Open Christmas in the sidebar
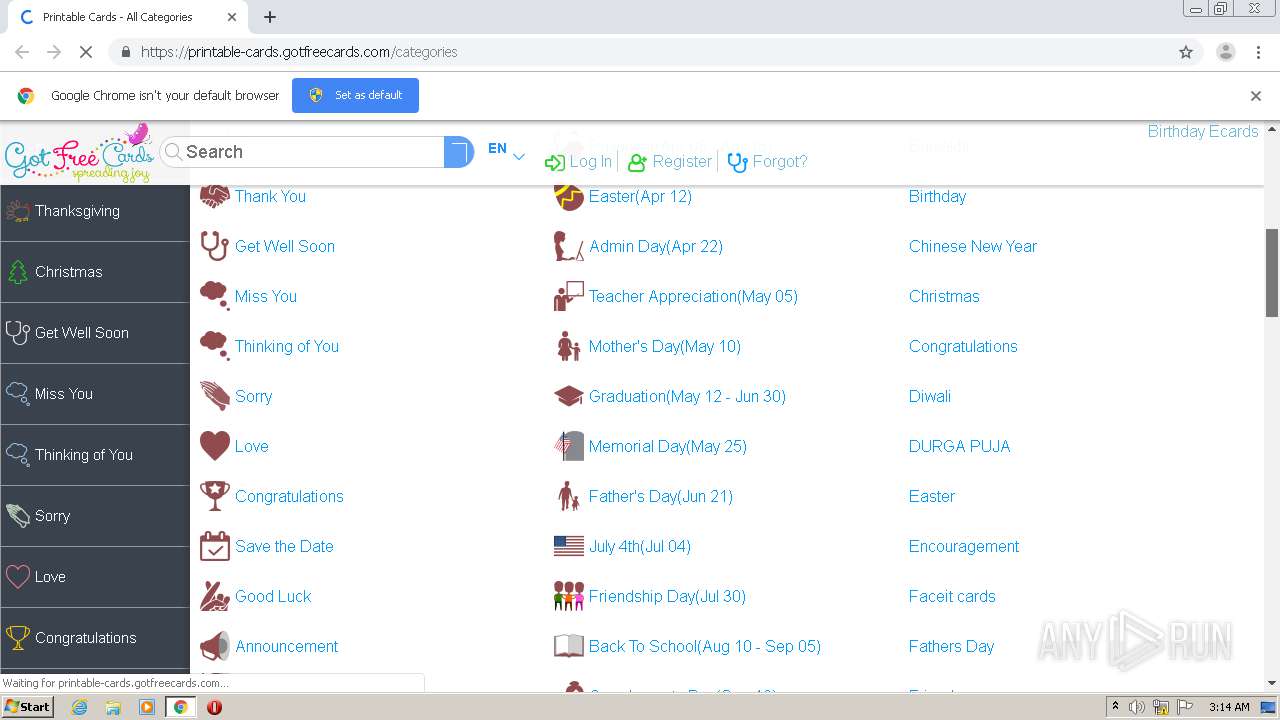 95,272
